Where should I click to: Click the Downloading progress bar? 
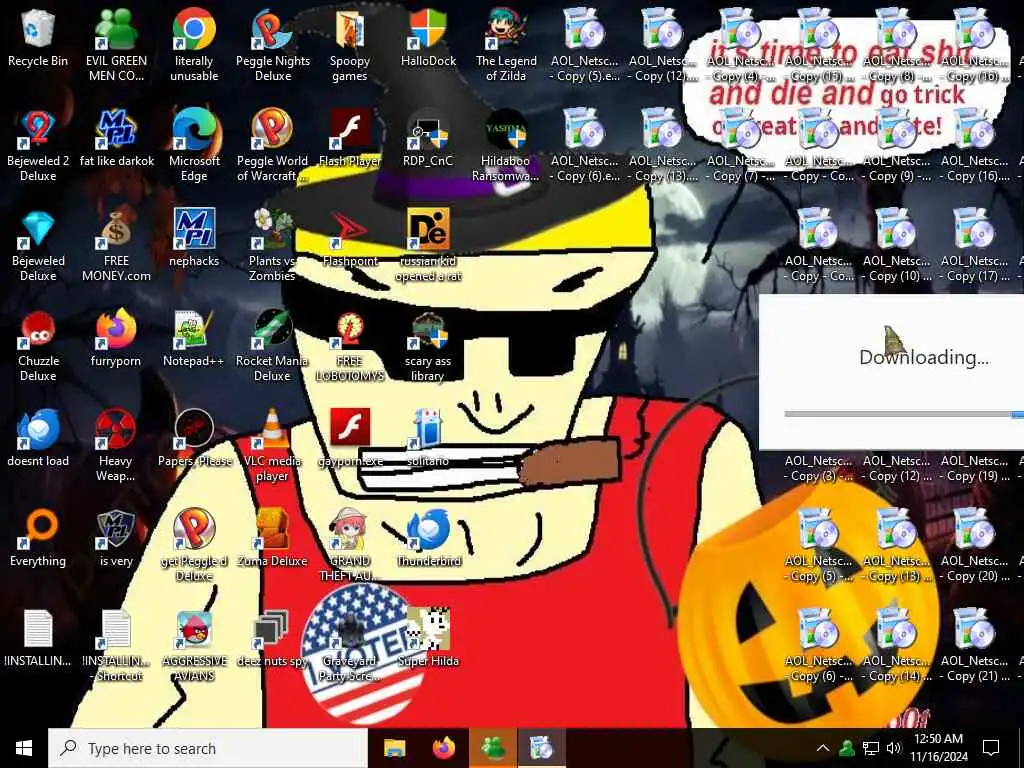coord(904,414)
